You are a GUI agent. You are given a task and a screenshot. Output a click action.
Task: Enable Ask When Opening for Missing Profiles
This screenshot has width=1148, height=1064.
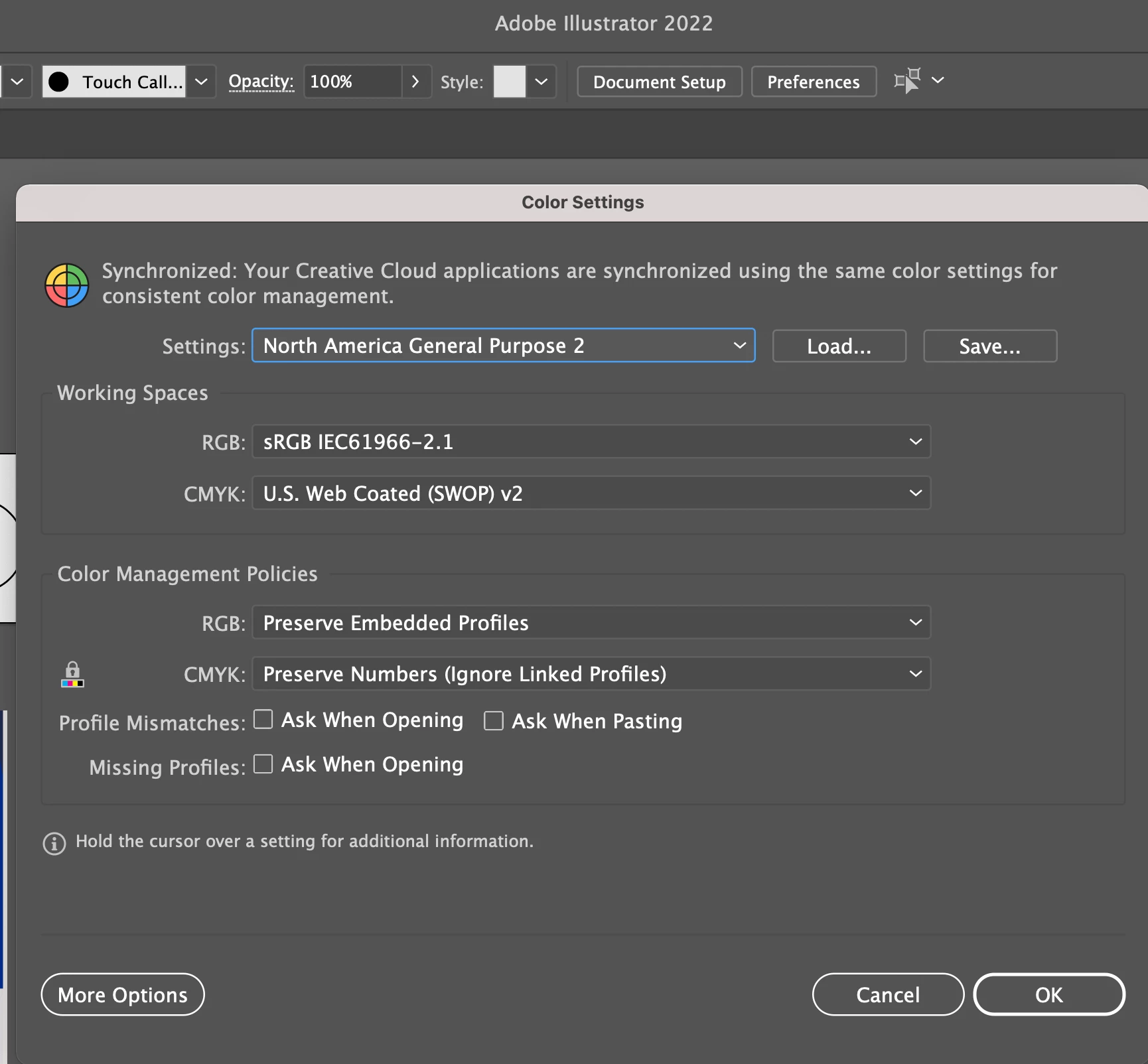pos(263,764)
